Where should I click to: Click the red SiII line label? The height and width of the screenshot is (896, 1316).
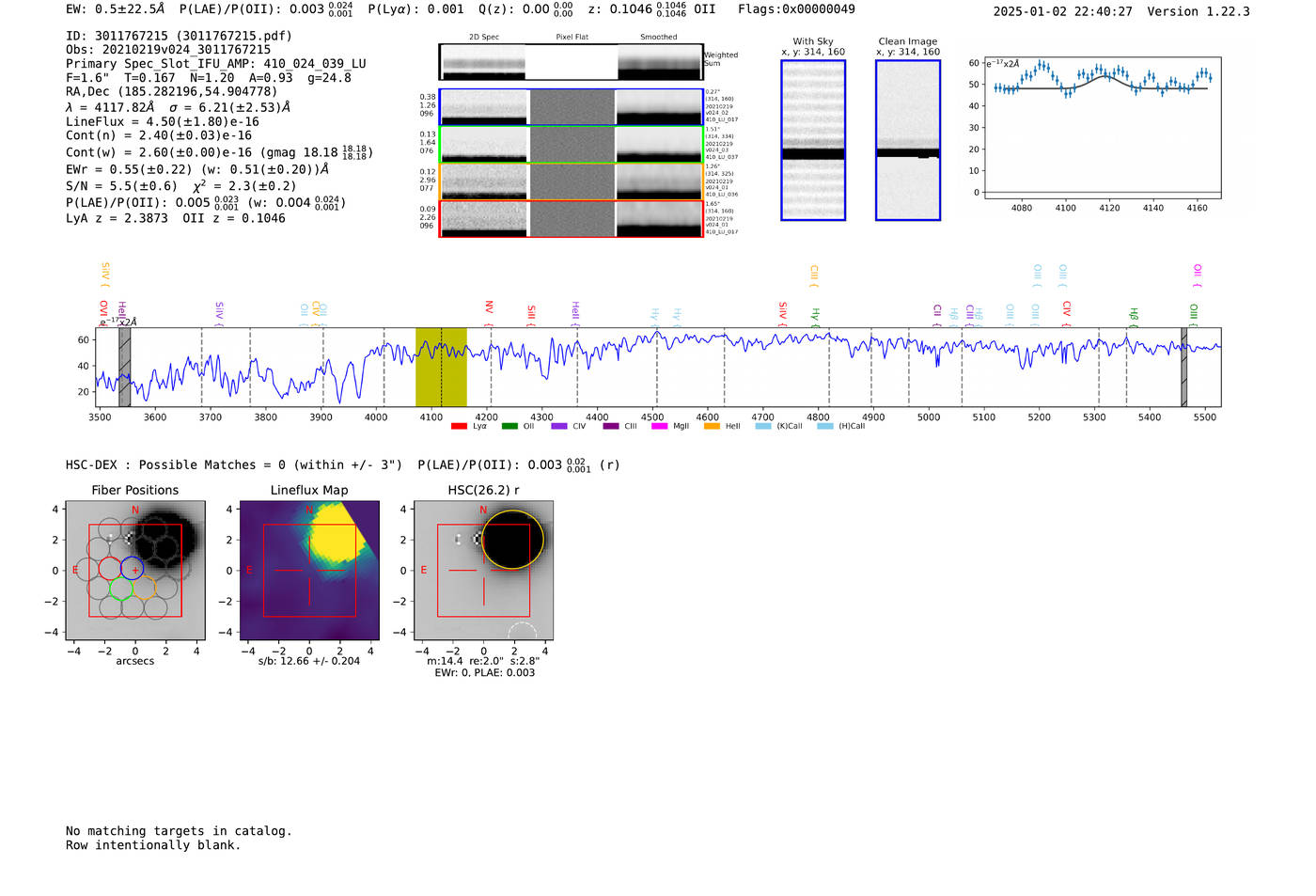tap(531, 315)
